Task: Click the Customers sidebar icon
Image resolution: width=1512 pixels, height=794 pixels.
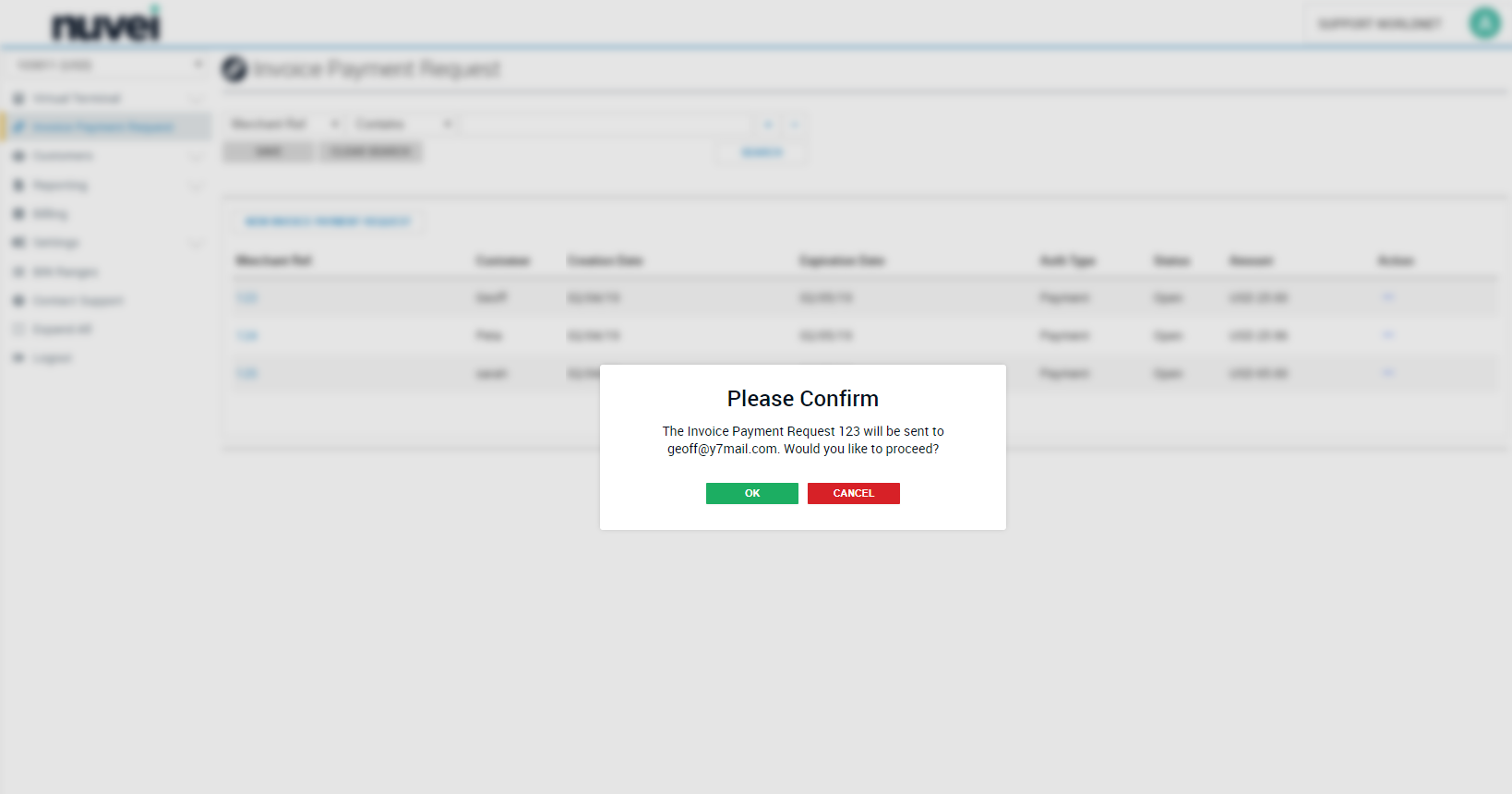Action: [x=18, y=156]
